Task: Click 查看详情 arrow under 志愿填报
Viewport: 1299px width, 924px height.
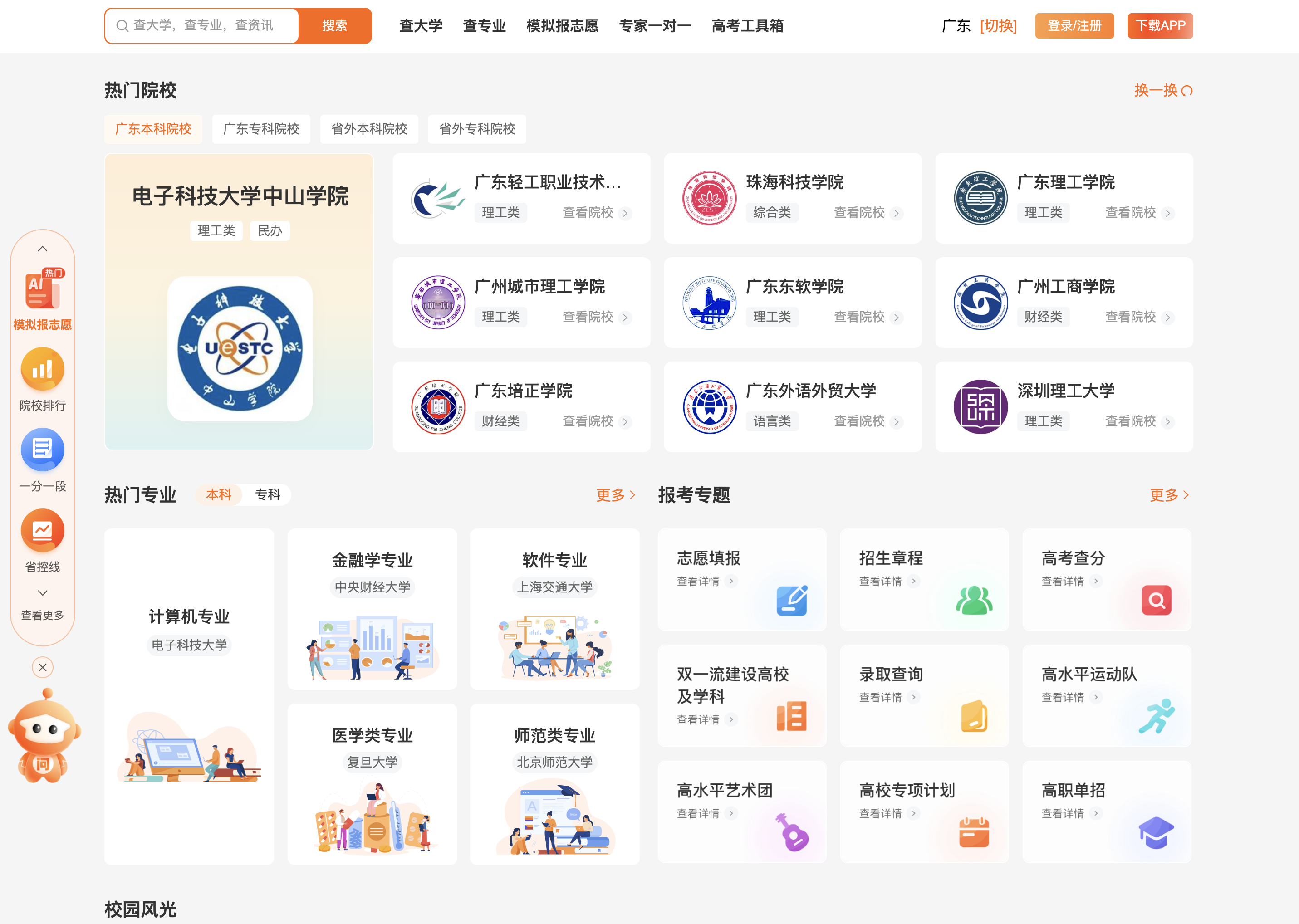Action: tap(731, 581)
